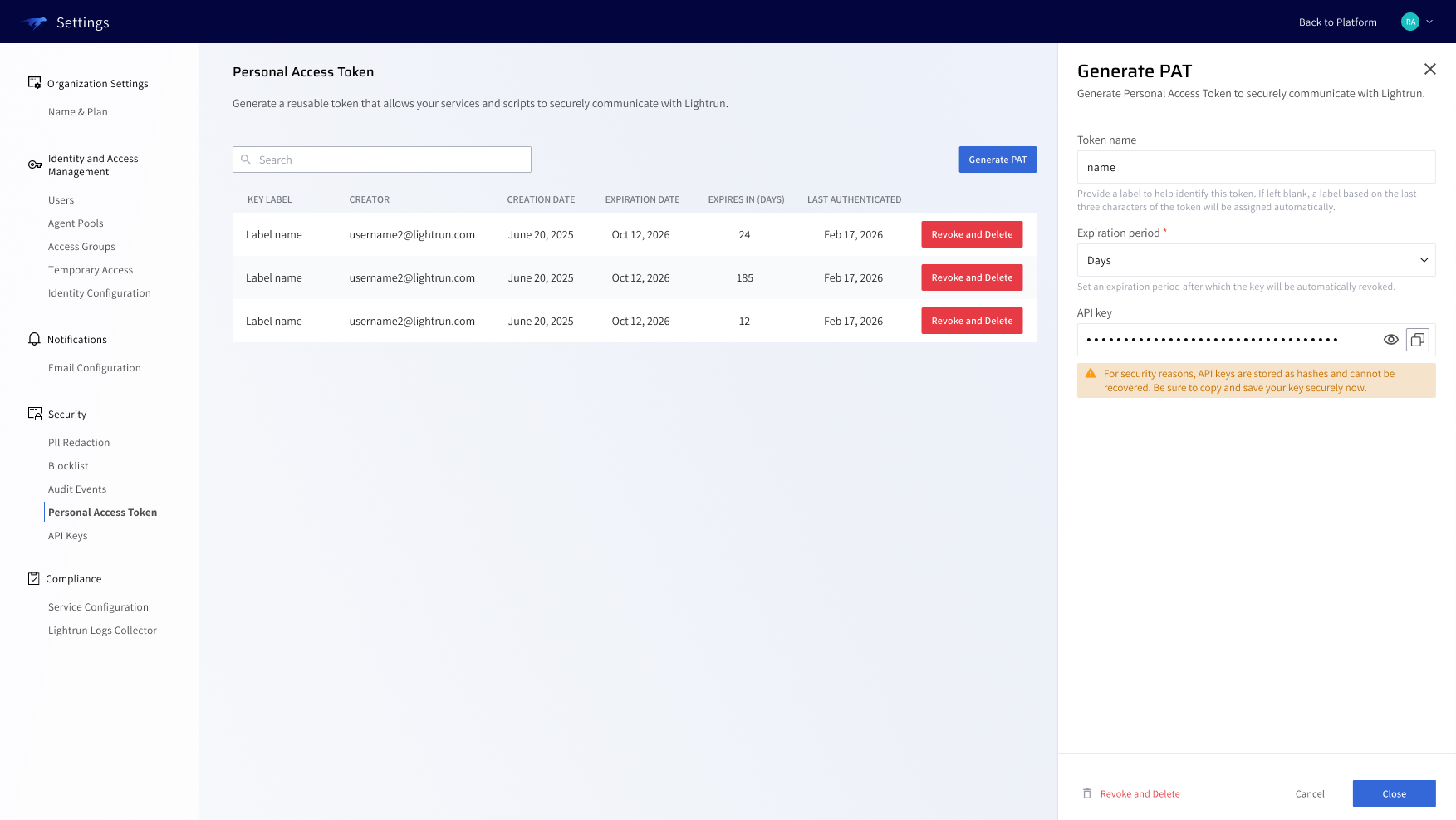Copy the API key with the copy icon
1456x820 pixels.
pyautogui.click(x=1417, y=340)
